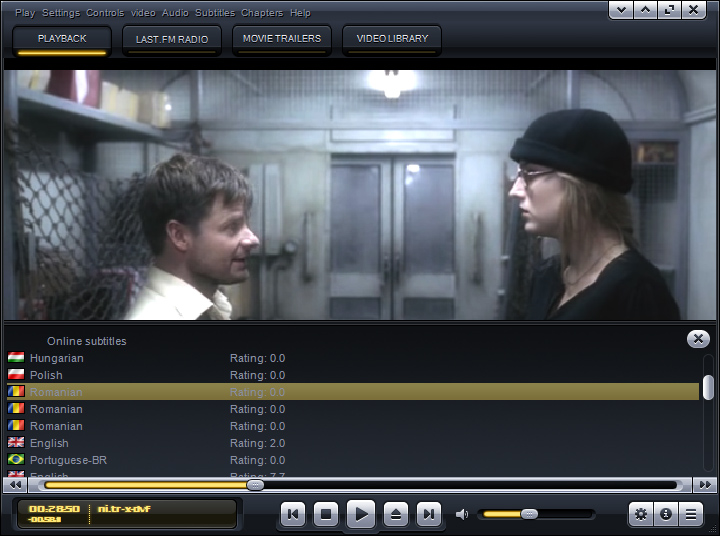Open the Play menu

tap(25, 13)
